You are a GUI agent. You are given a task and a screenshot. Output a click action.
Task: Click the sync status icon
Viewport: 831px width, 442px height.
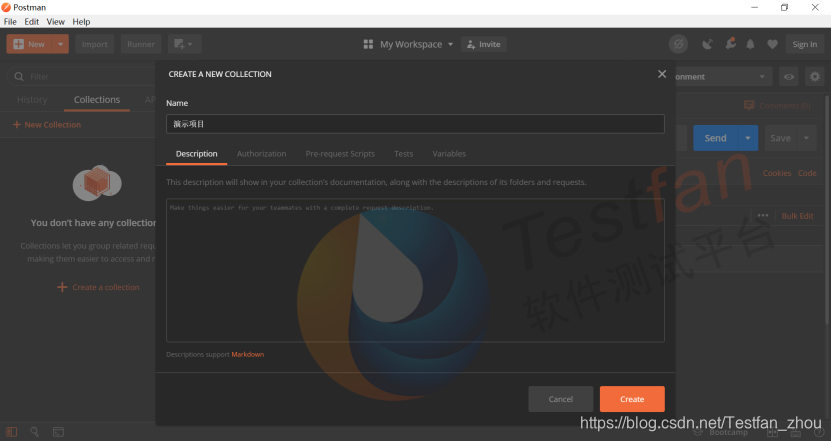tap(678, 44)
